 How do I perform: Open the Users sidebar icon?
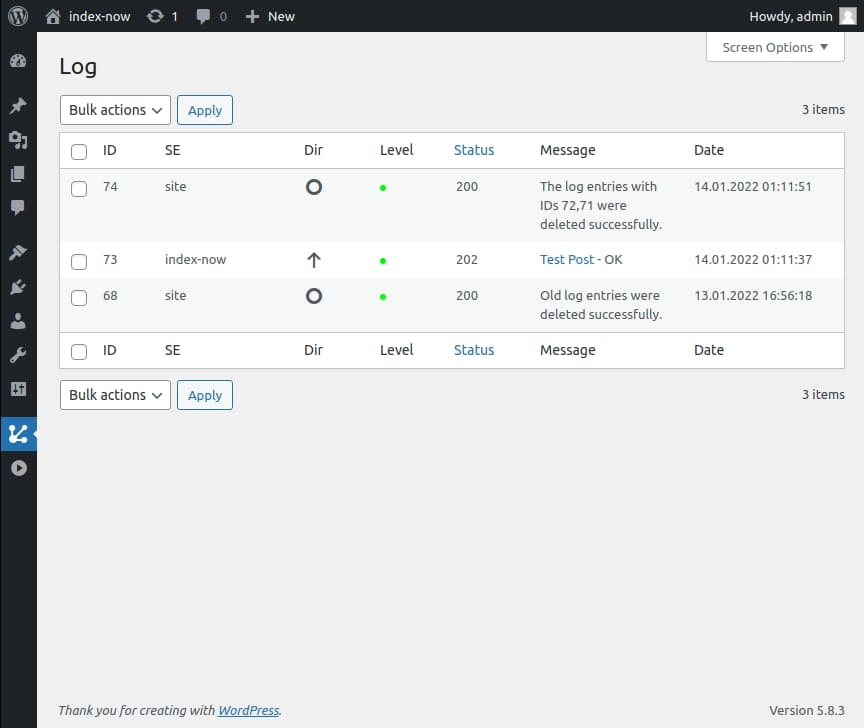pyautogui.click(x=18, y=321)
